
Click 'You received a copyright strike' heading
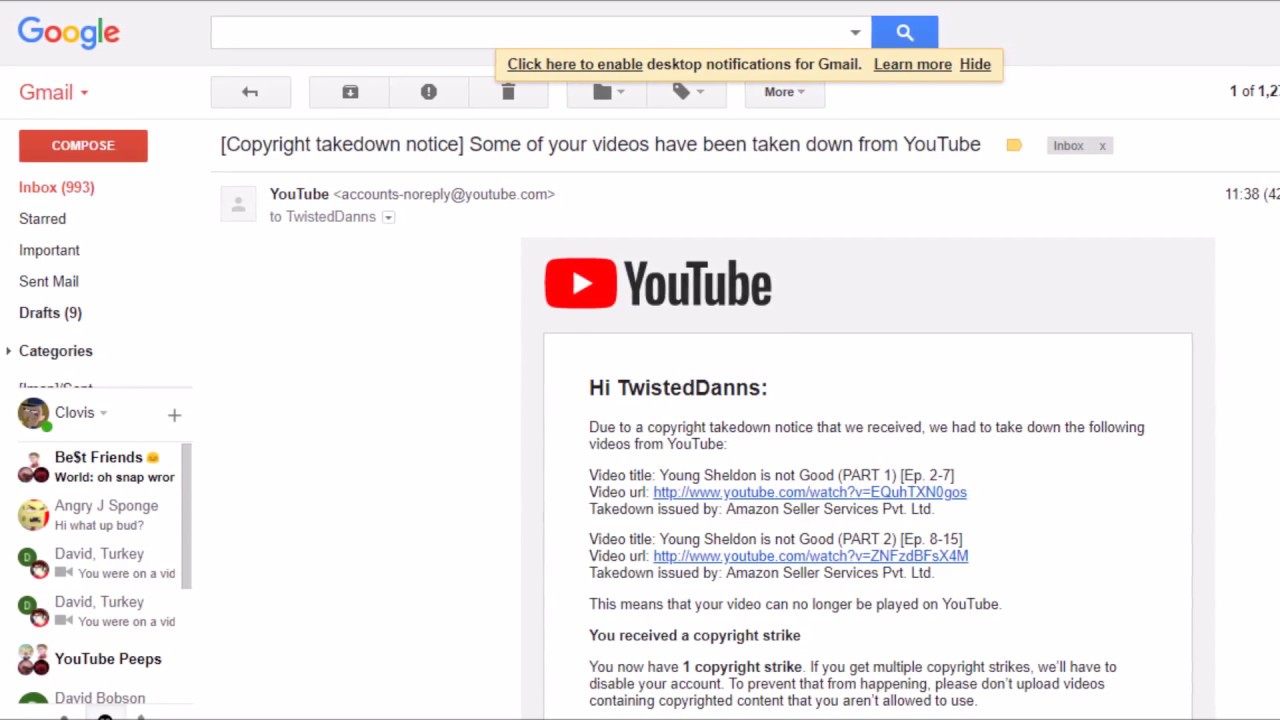click(x=694, y=635)
